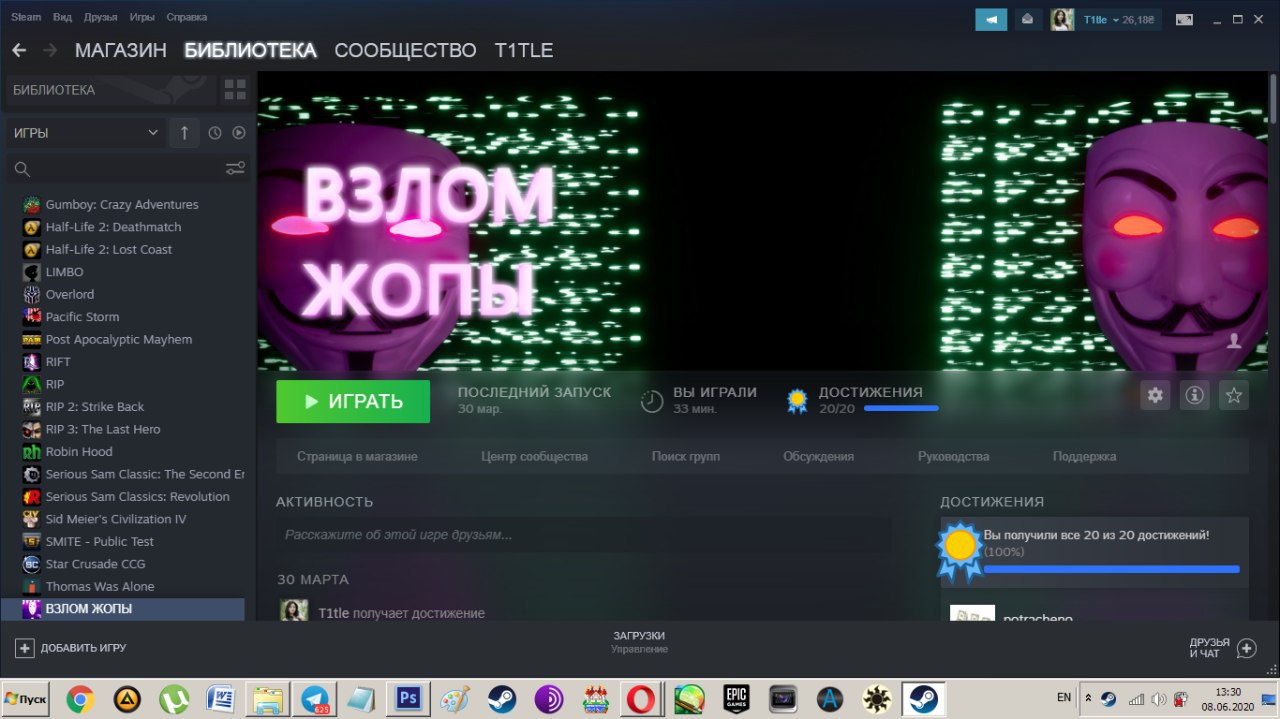Click the play time clock icon
The width and height of the screenshot is (1280, 719).
coord(652,401)
